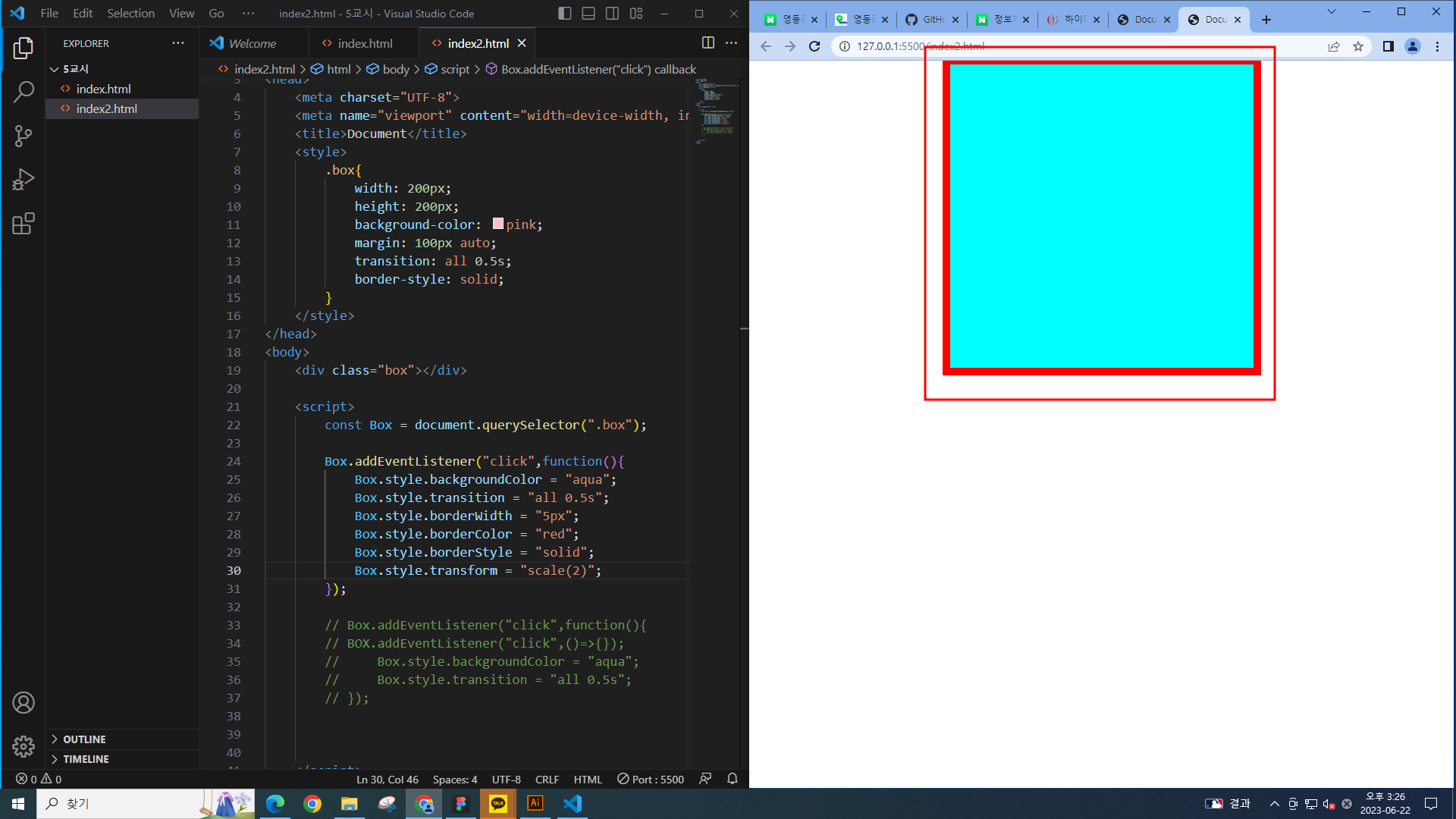This screenshot has height=819, width=1456.
Task: Switch to the index.html editor tab
Action: click(365, 43)
